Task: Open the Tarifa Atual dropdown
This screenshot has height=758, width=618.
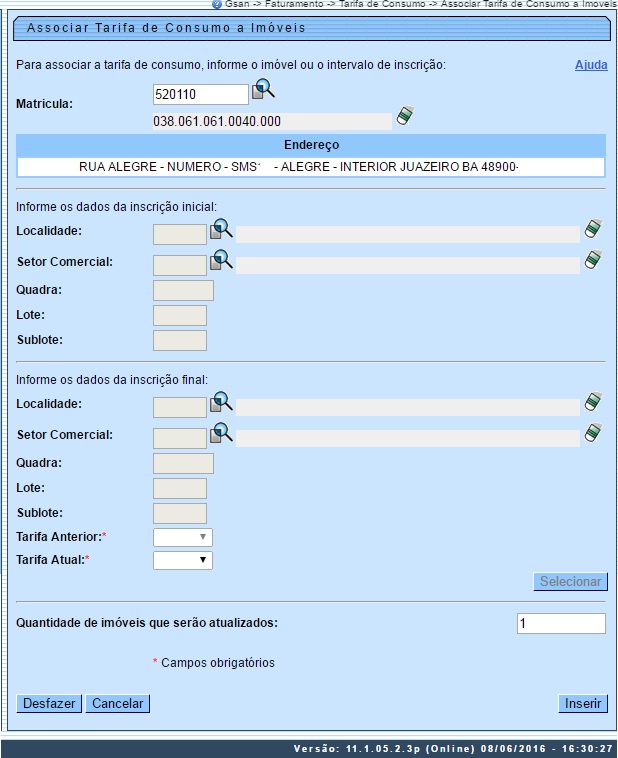Action: coord(182,560)
